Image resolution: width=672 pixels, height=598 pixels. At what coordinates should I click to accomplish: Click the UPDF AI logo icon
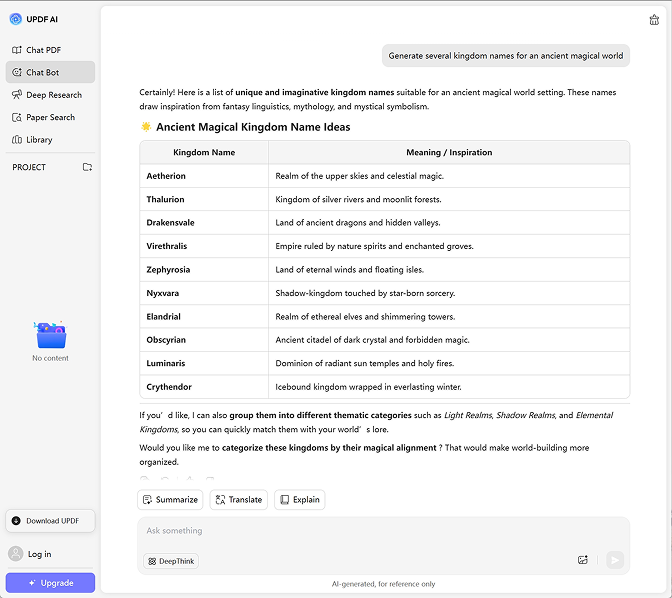15,19
